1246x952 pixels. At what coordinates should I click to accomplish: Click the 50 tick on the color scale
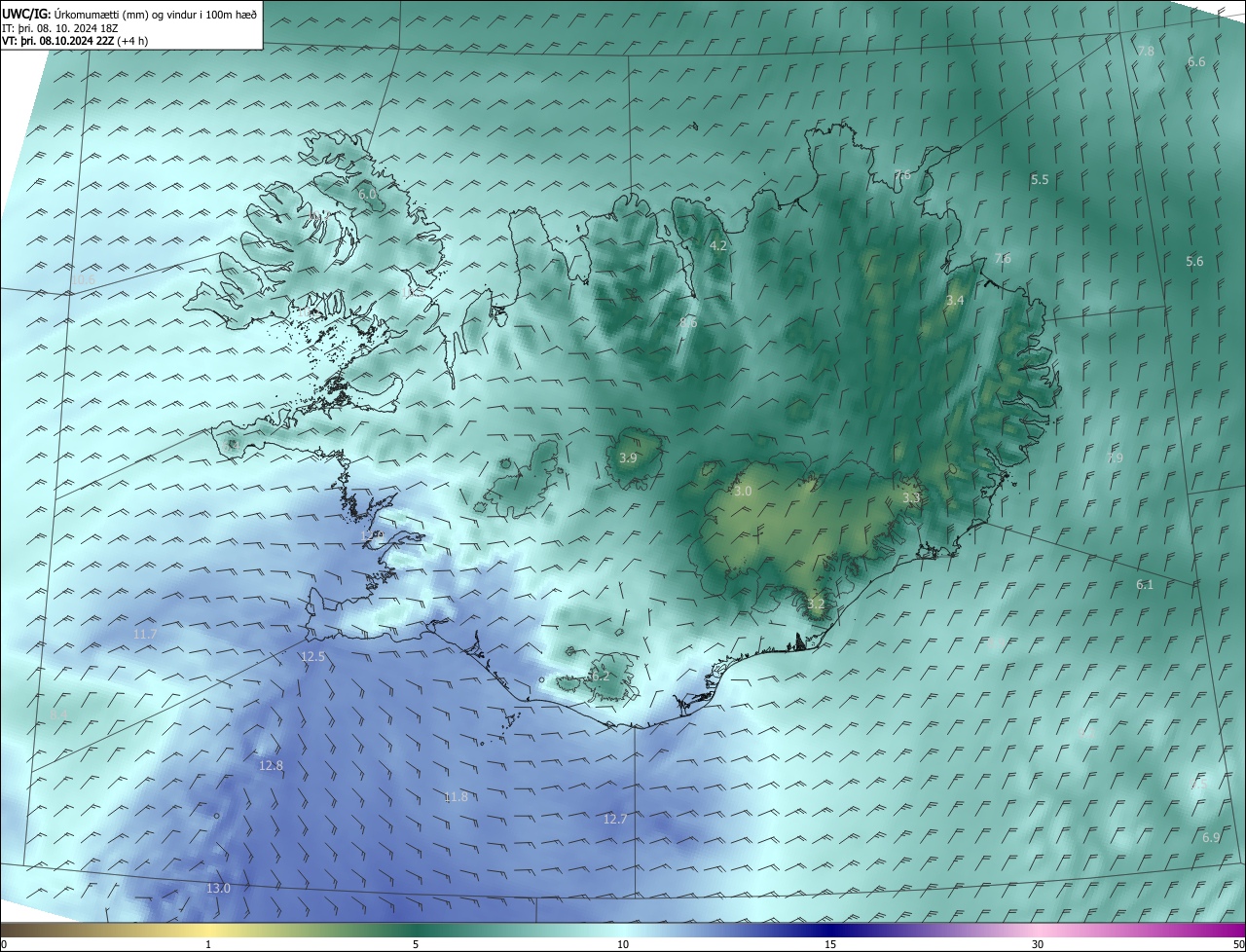[x=1238, y=944]
